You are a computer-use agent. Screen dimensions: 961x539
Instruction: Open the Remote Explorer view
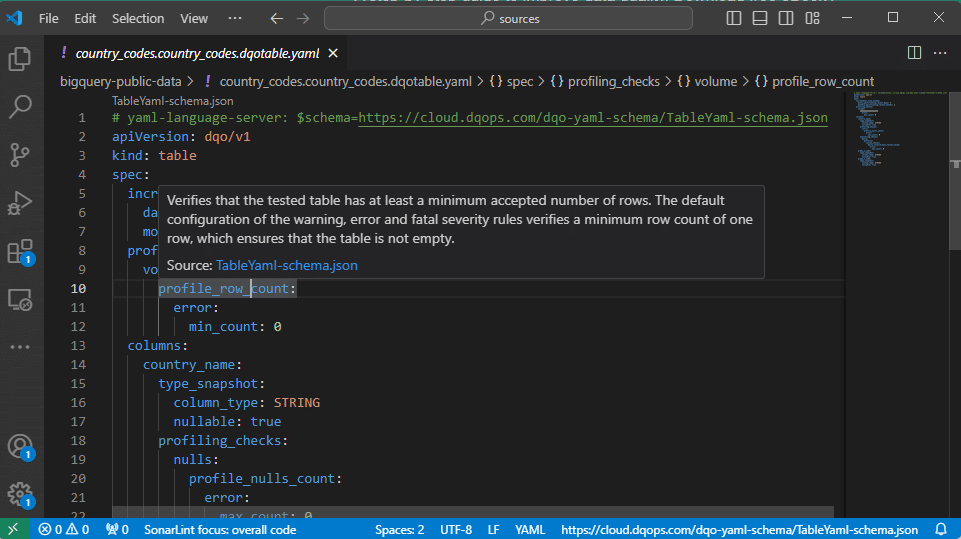coord(20,300)
